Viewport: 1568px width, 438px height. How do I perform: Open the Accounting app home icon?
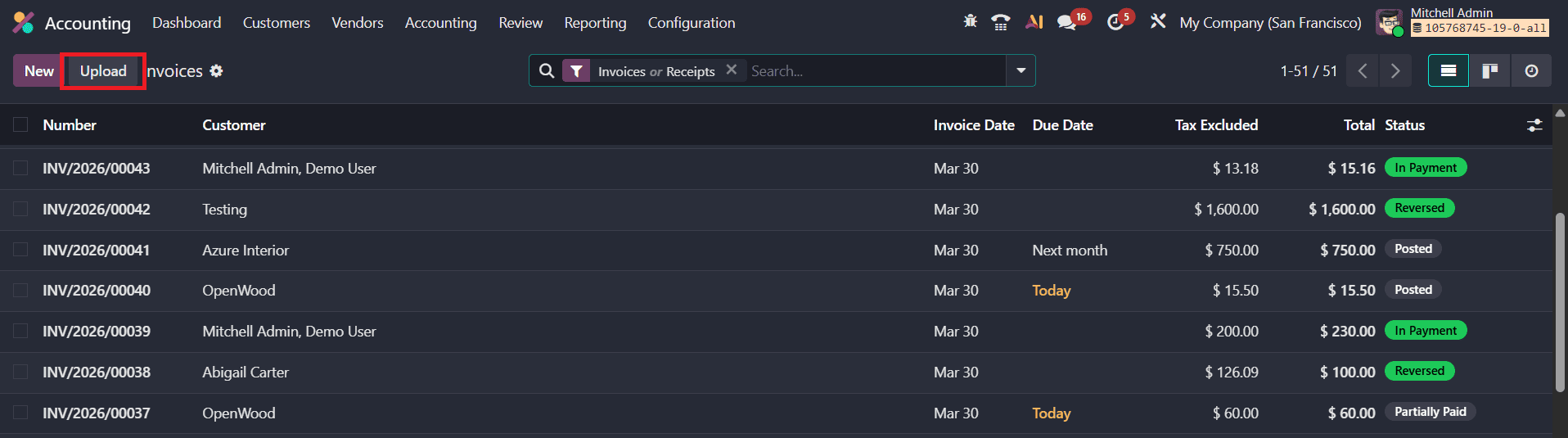pyautogui.click(x=23, y=23)
